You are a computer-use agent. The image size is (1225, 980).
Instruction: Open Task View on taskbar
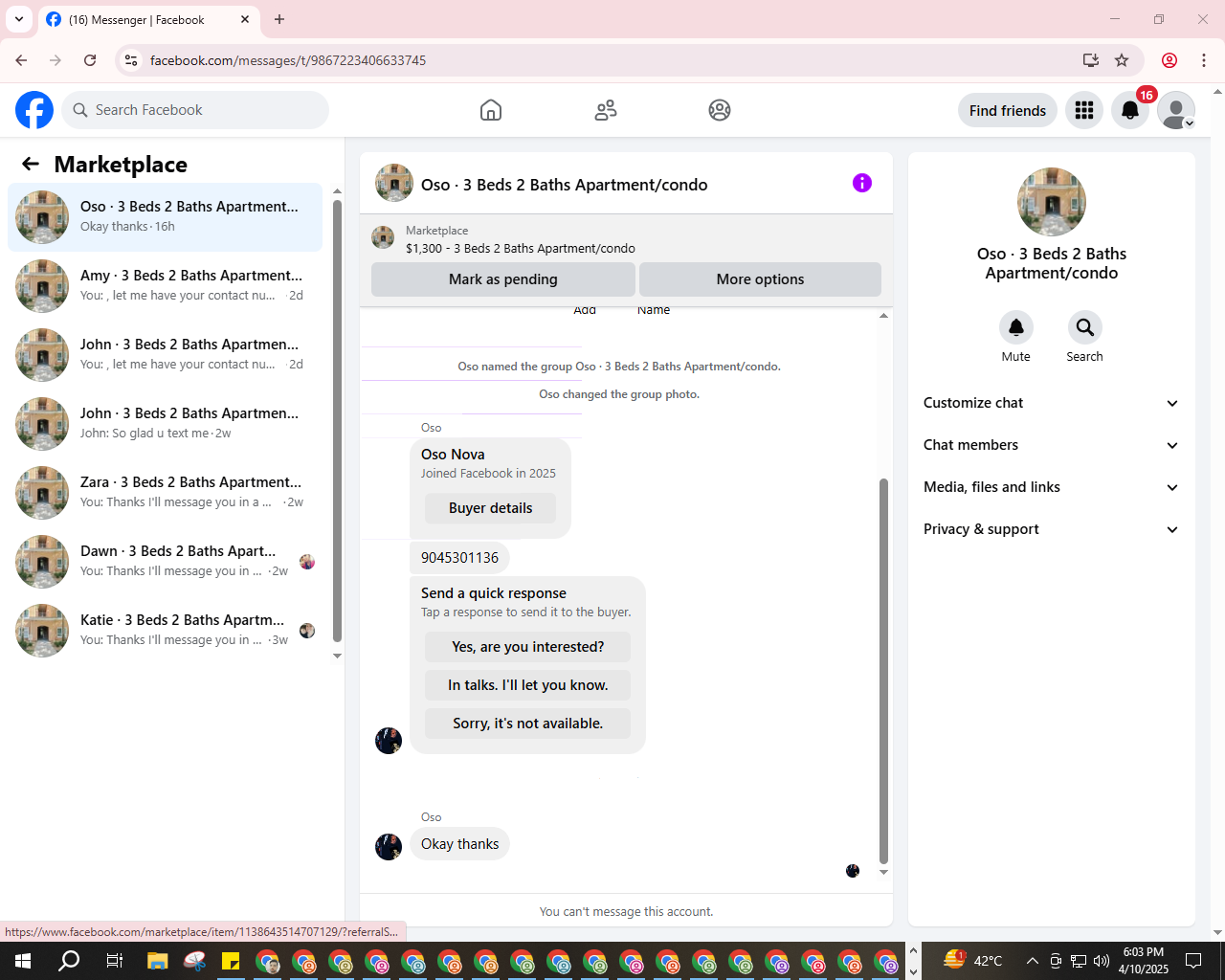pyautogui.click(x=114, y=961)
